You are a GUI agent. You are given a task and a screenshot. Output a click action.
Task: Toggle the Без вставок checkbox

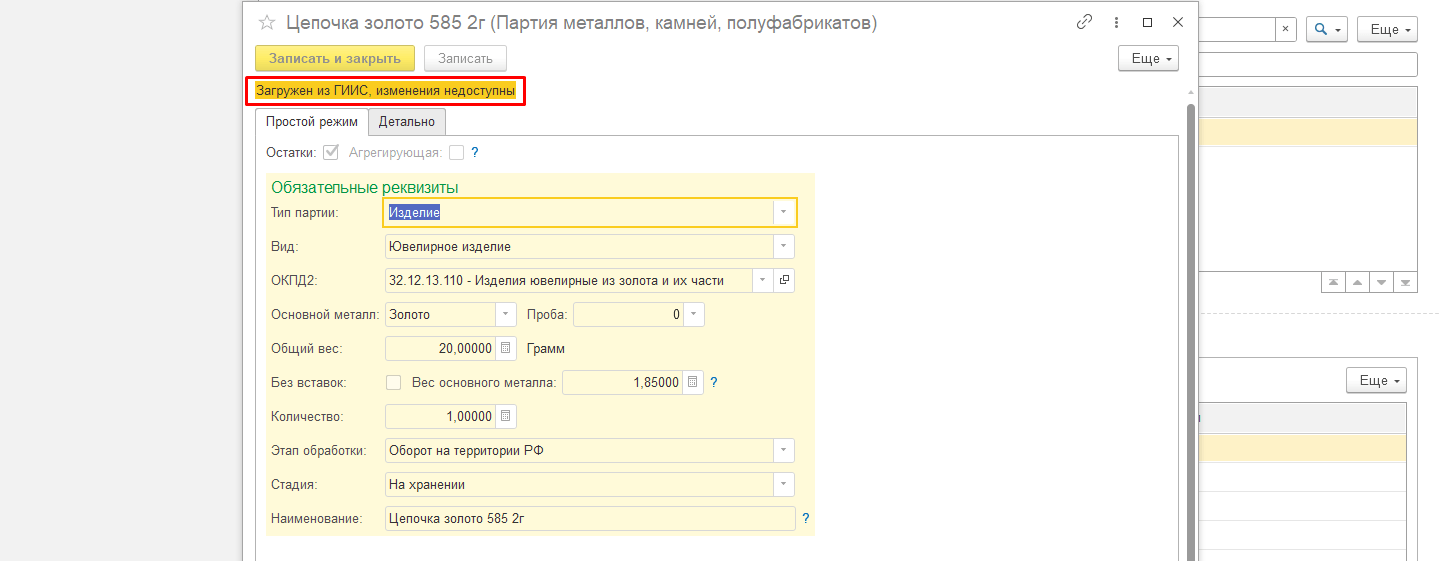point(393,382)
